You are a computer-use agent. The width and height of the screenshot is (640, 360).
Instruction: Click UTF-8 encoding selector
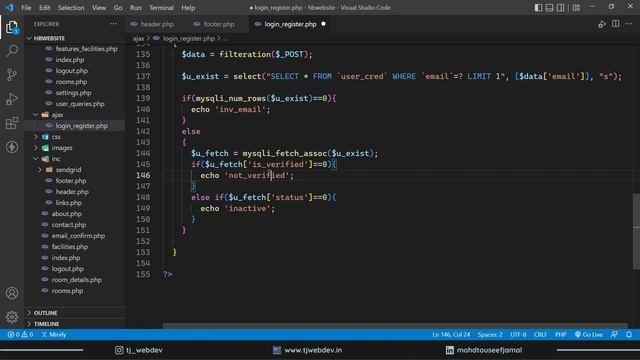click(518, 335)
